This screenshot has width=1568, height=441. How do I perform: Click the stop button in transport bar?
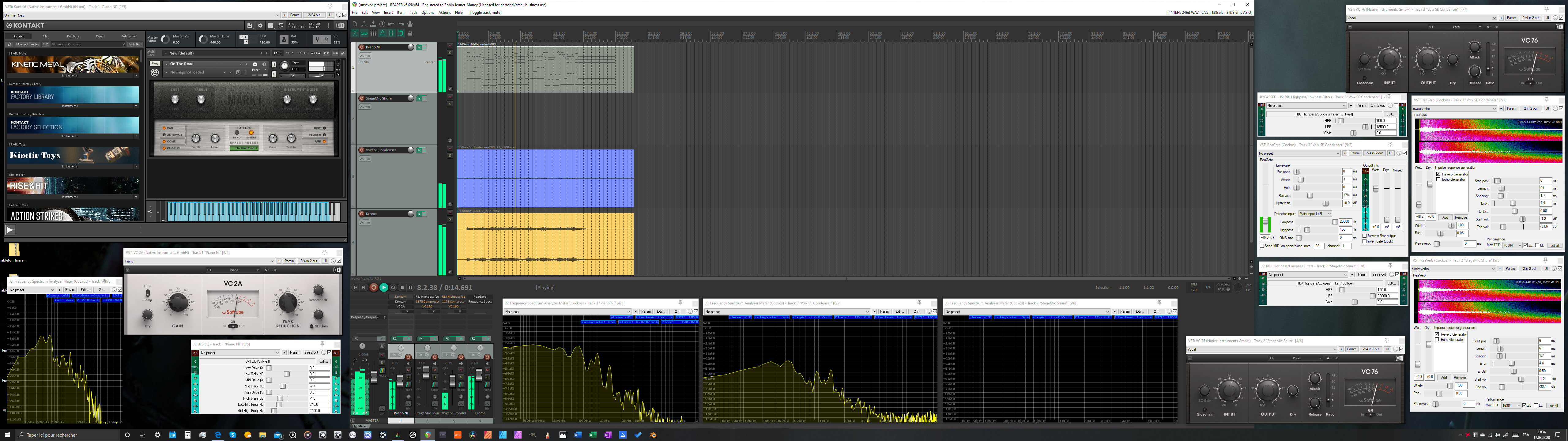click(x=402, y=288)
